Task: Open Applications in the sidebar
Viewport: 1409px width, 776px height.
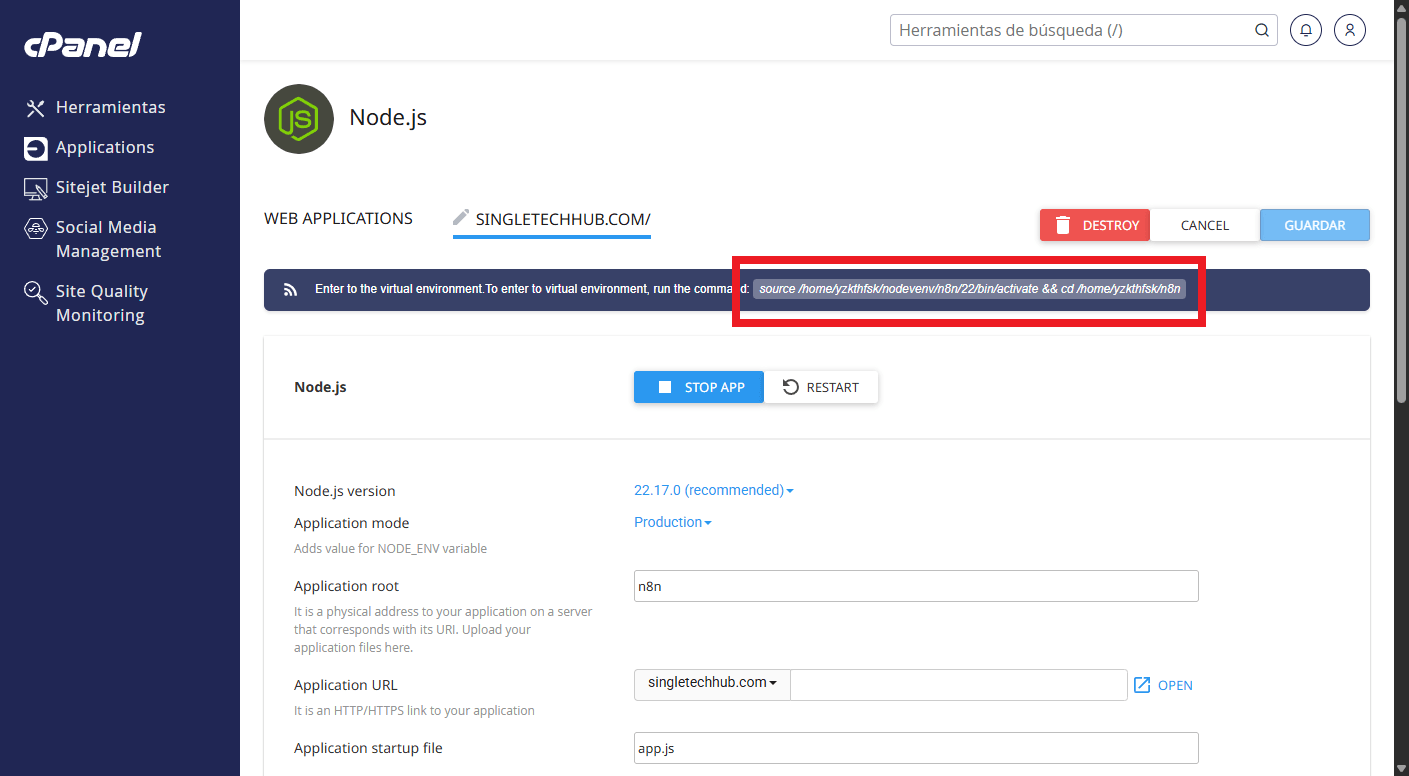Action: click(105, 147)
